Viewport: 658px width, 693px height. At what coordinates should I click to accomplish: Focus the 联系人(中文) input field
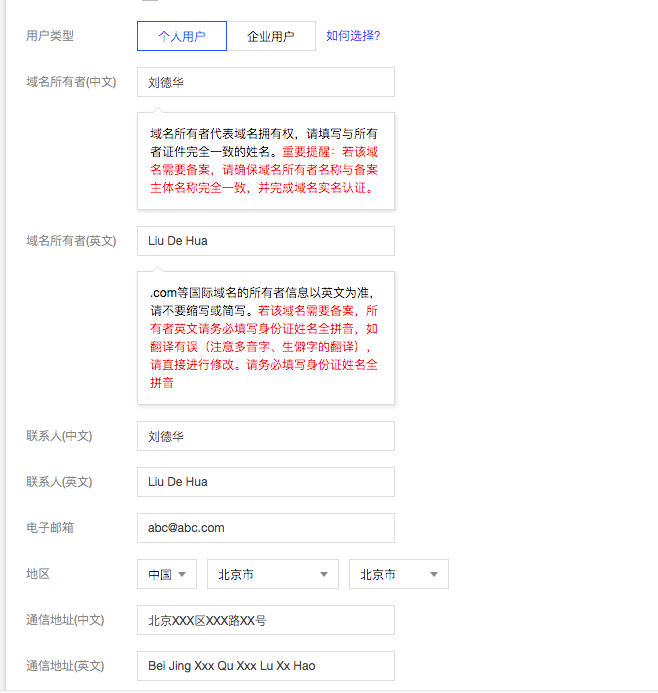click(x=266, y=436)
